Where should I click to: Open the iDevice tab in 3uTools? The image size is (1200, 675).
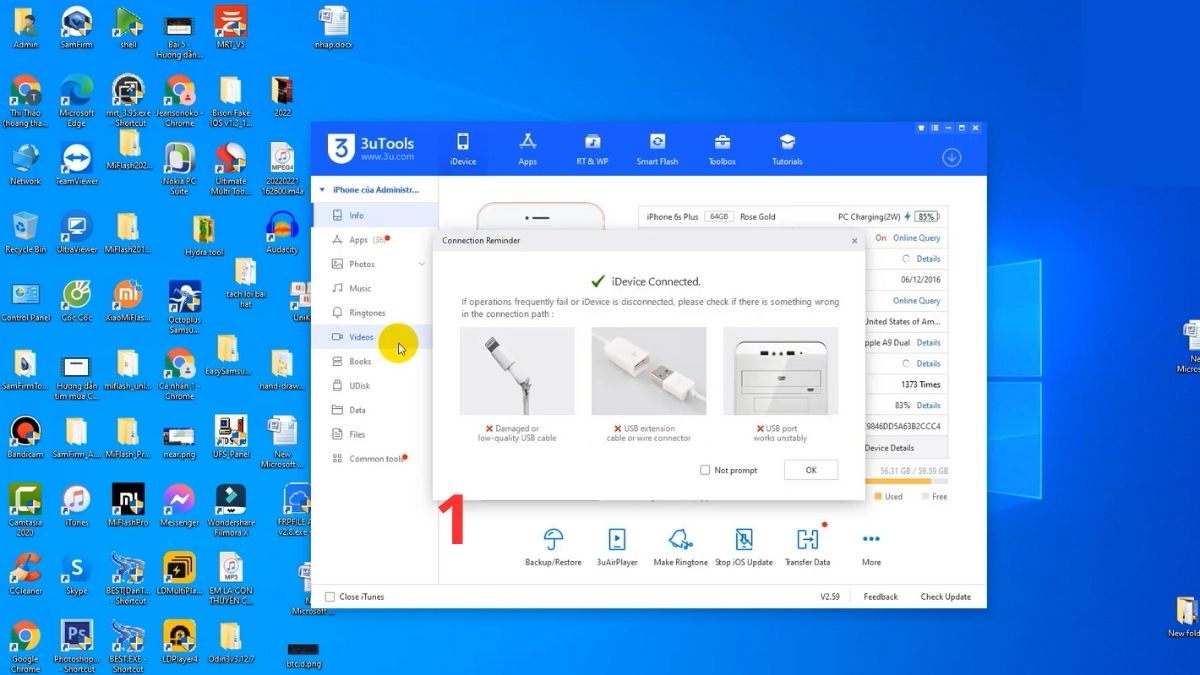[x=463, y=149]
